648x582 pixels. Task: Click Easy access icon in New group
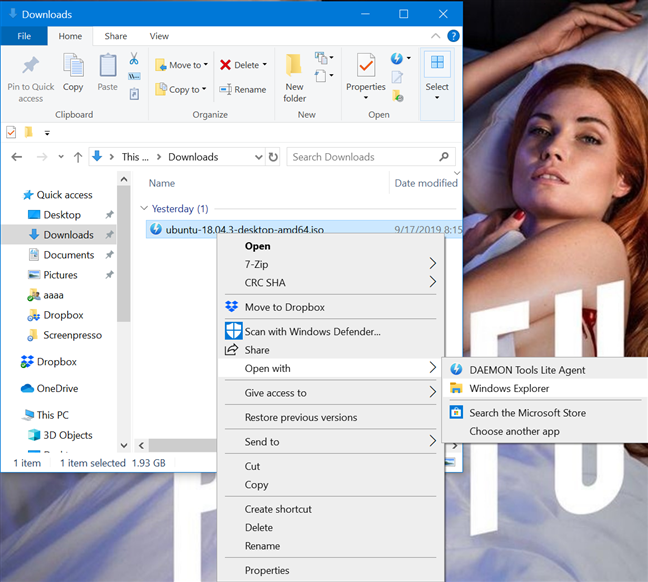pyautogui.click(x=323, y=76)
